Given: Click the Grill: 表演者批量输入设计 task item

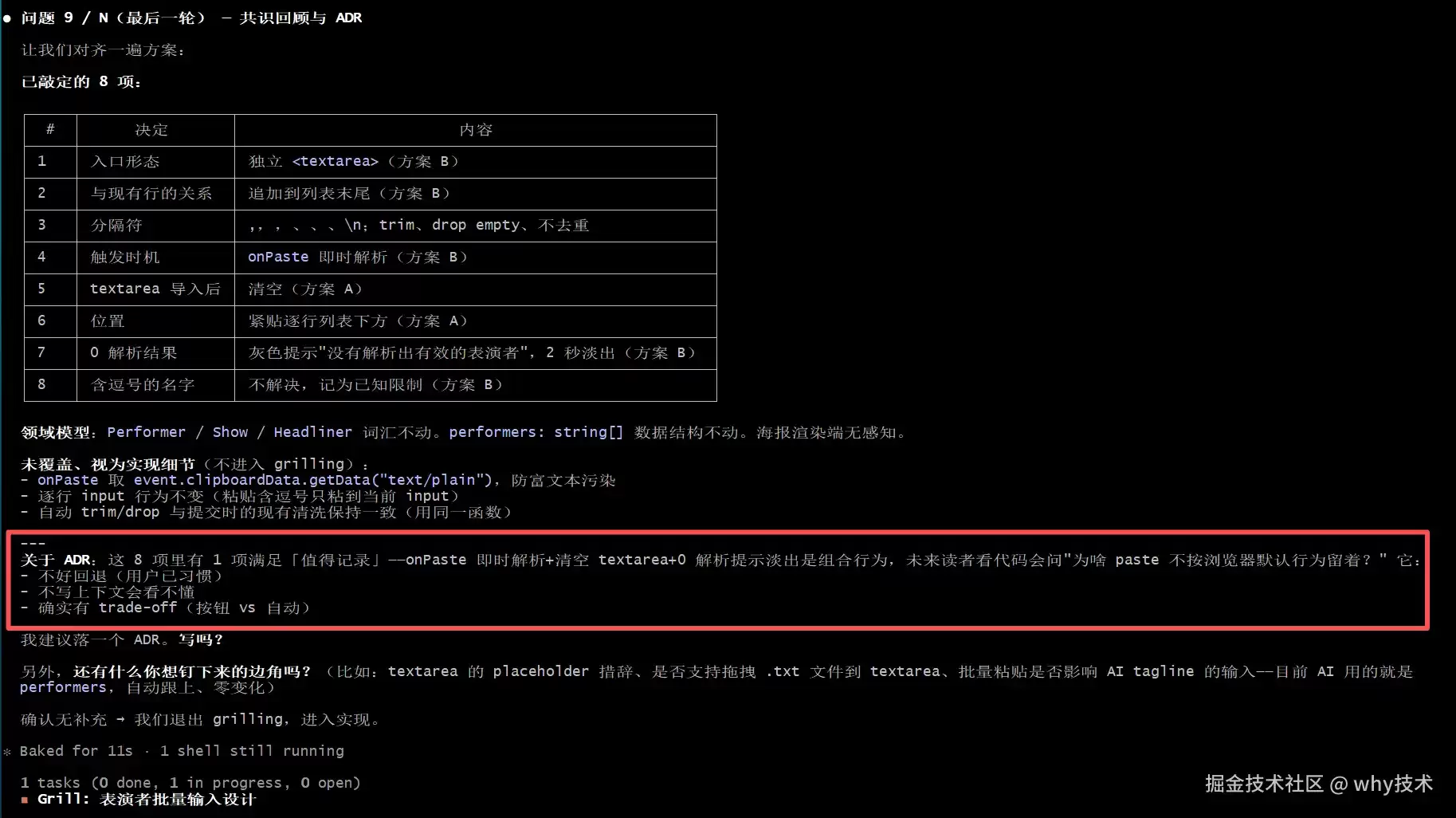Looking at the screenshot, I should point(147,799).
